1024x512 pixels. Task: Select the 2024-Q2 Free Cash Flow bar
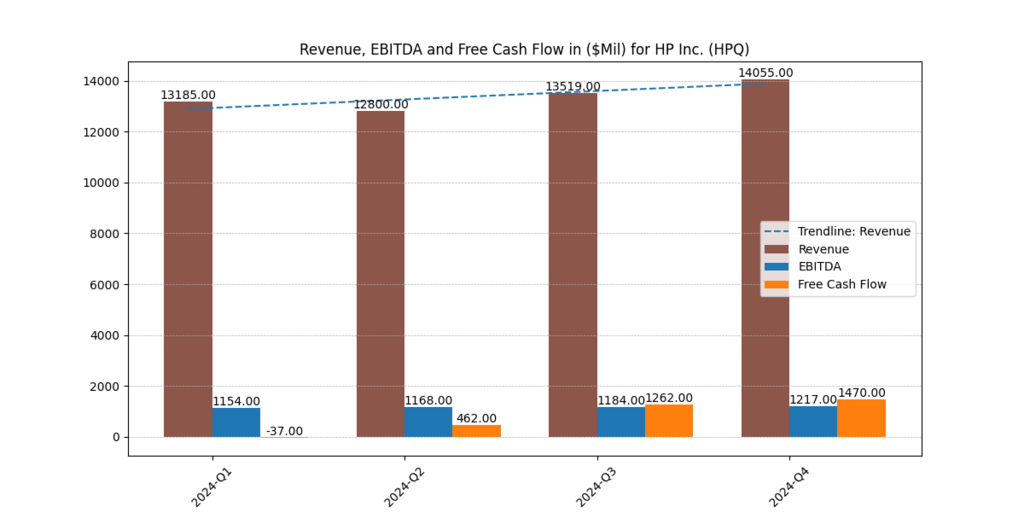point(476,431)
